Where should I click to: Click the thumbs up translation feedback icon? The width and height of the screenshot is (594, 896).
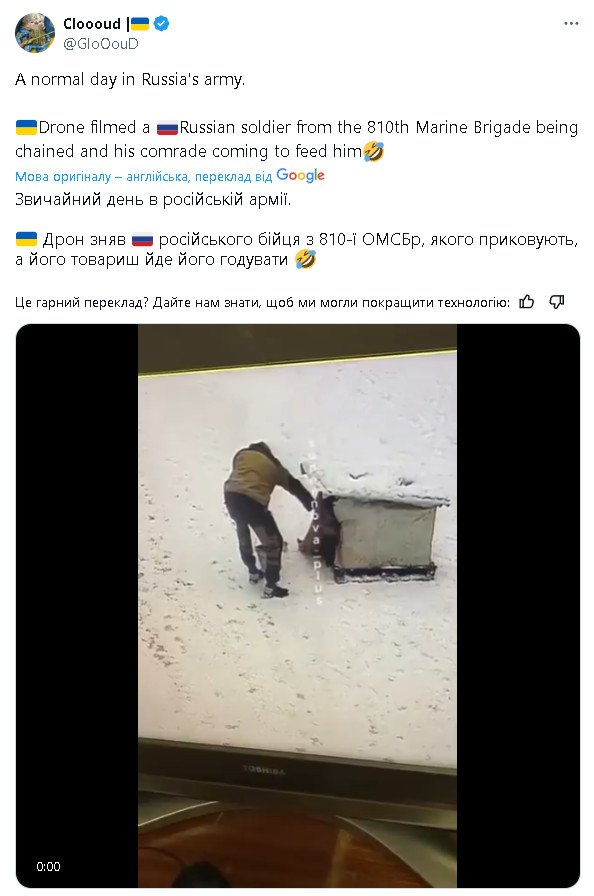pos(527,302)
